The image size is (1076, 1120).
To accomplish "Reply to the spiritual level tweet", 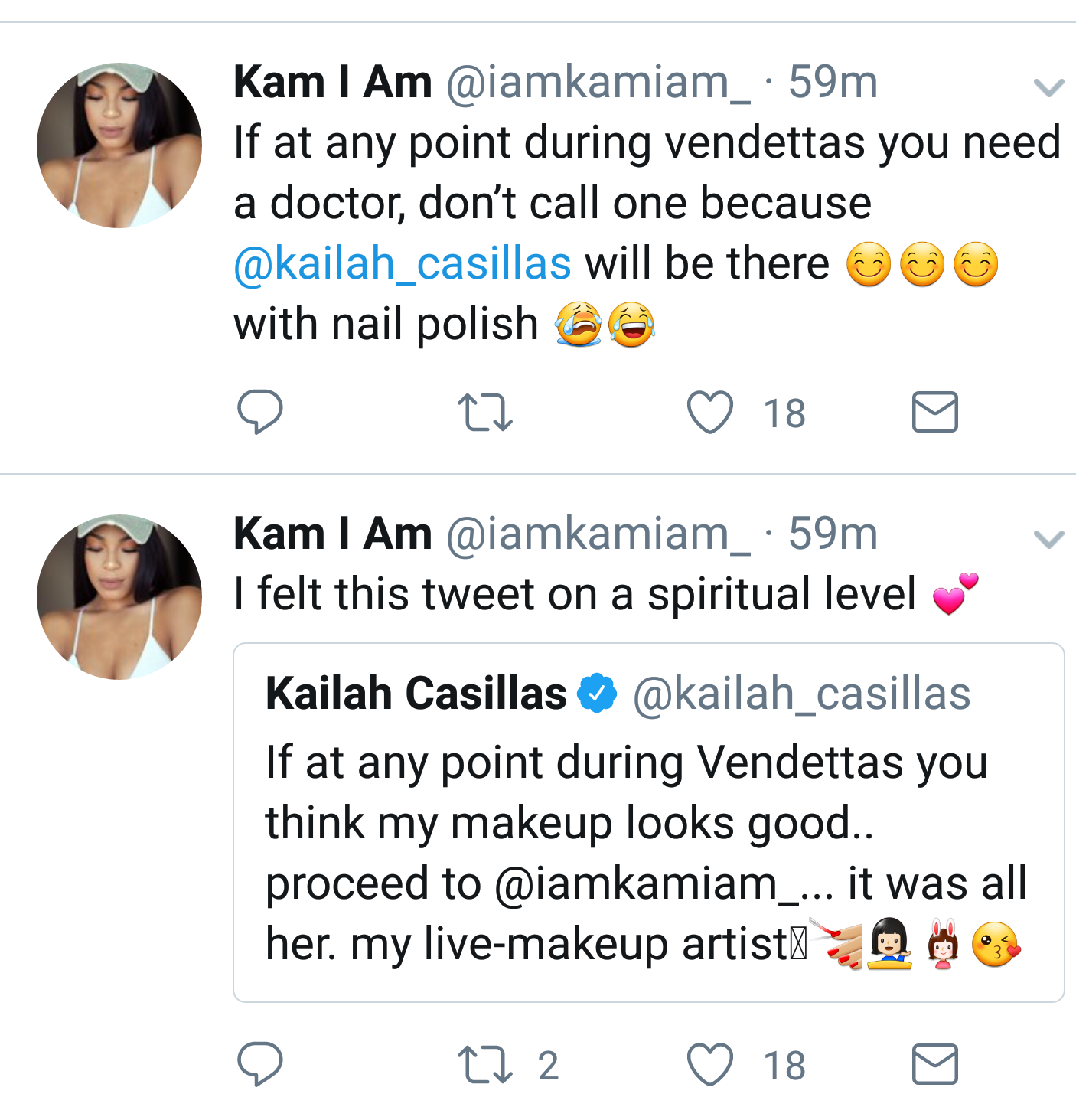I will 260,1064.
